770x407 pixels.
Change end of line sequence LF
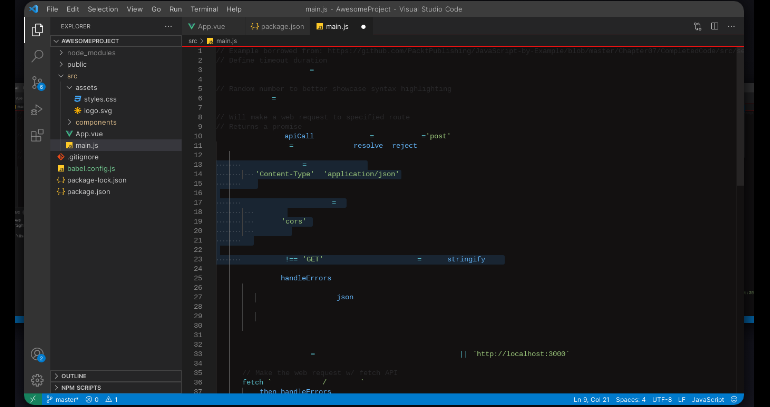pos(682,400)
